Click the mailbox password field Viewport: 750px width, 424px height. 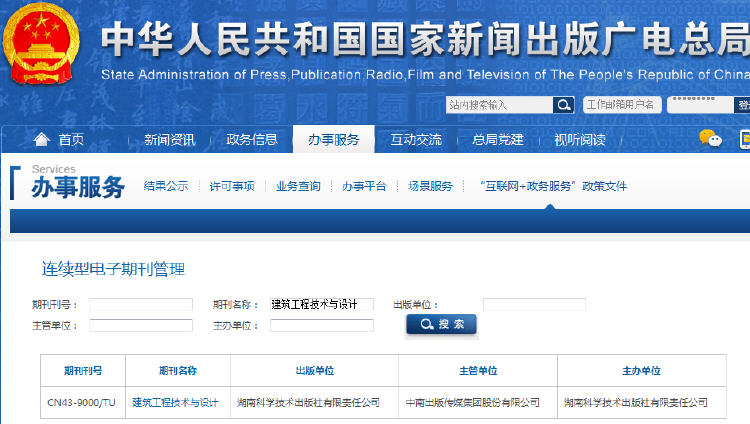coord(700,105)
